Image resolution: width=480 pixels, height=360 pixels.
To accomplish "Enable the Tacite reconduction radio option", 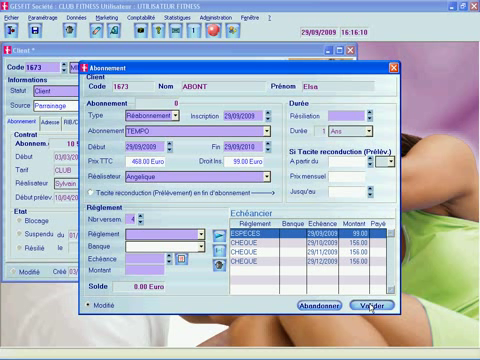I will [90, 193].
